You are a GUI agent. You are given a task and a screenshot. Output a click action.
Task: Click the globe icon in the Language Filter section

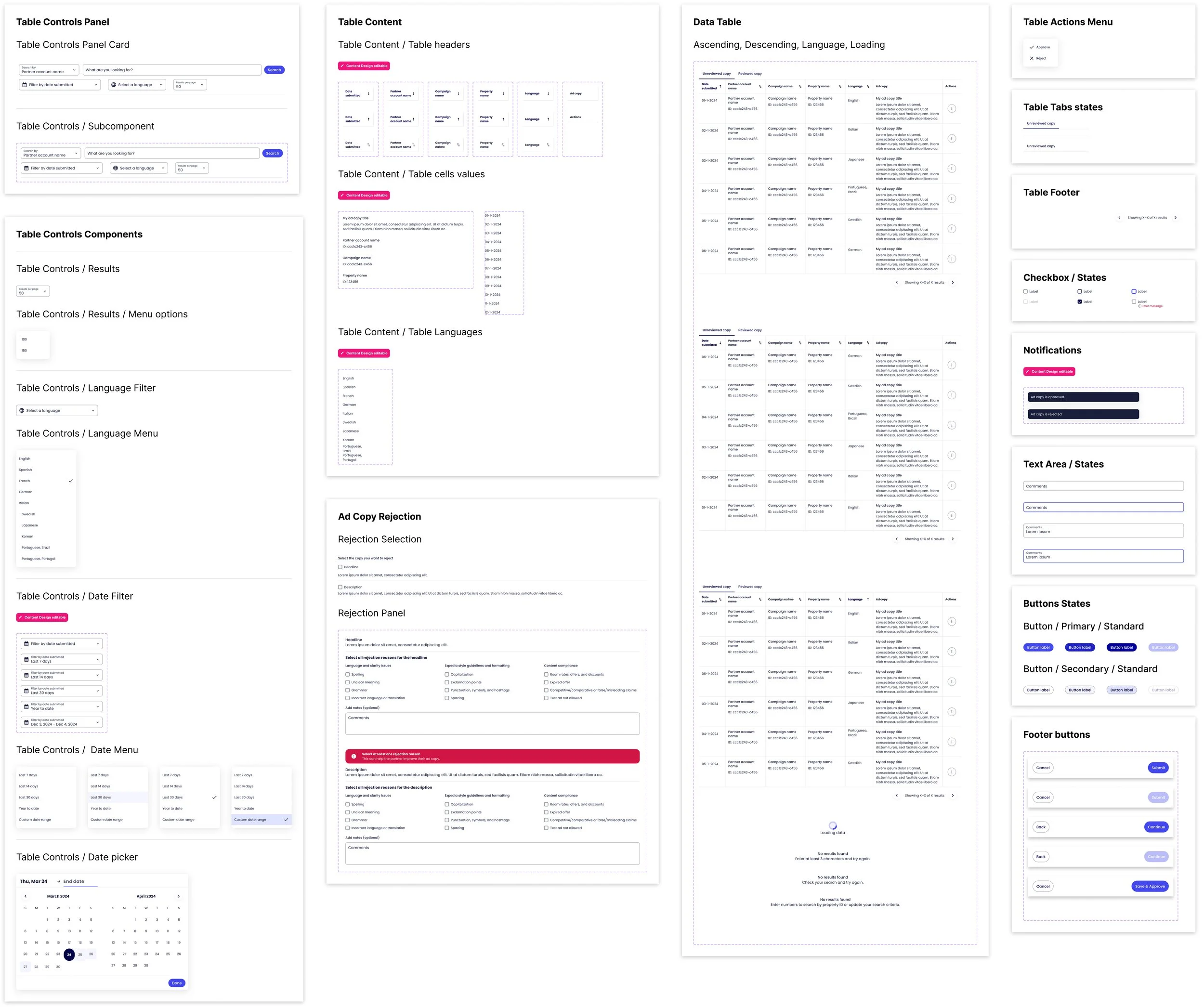click(22, 411)
